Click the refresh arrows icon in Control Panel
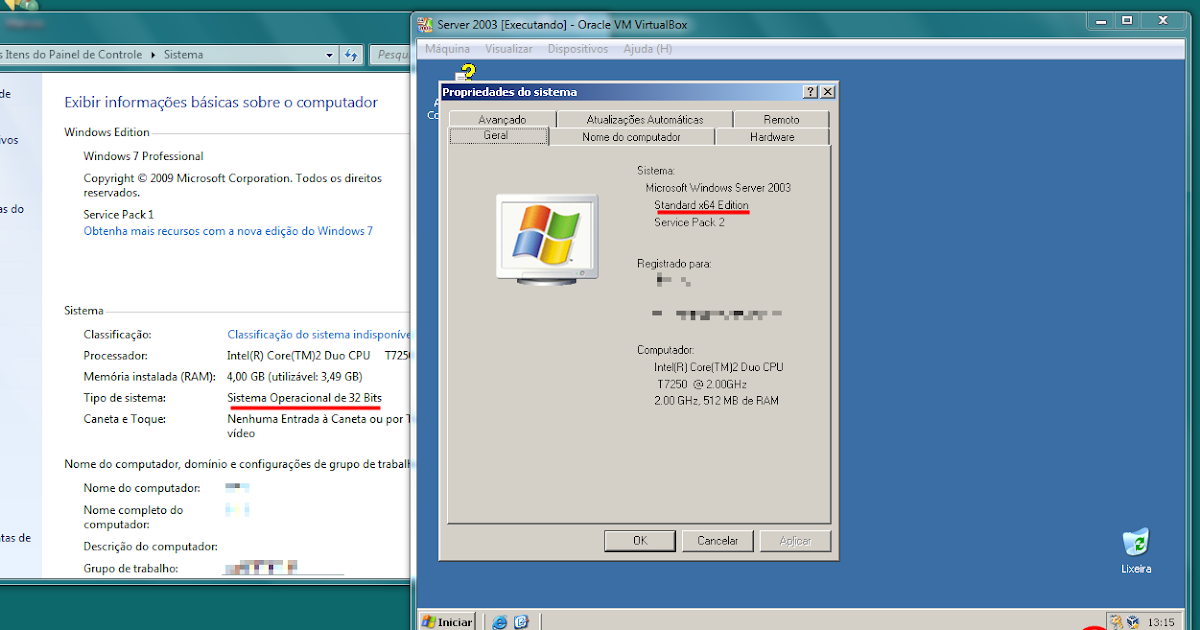 [x=351, y=55]
